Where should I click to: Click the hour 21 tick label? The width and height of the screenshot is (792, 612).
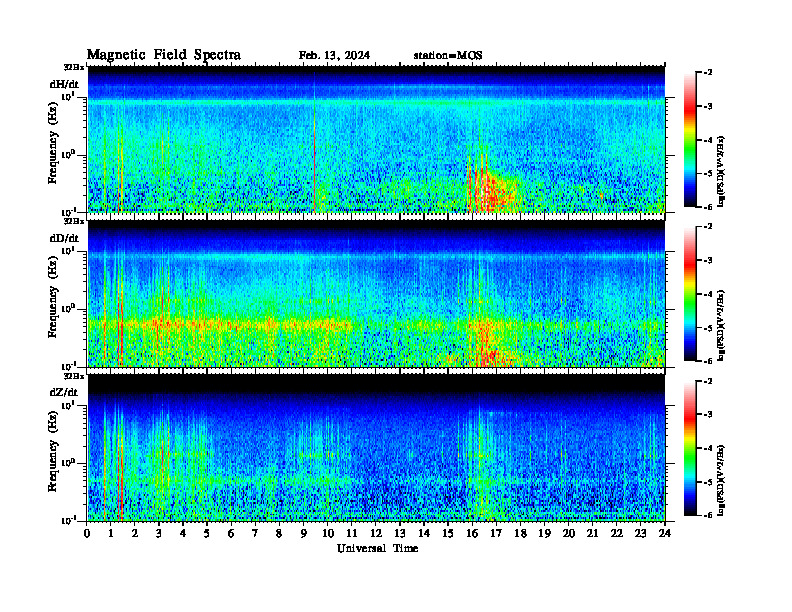coord(593,533)
